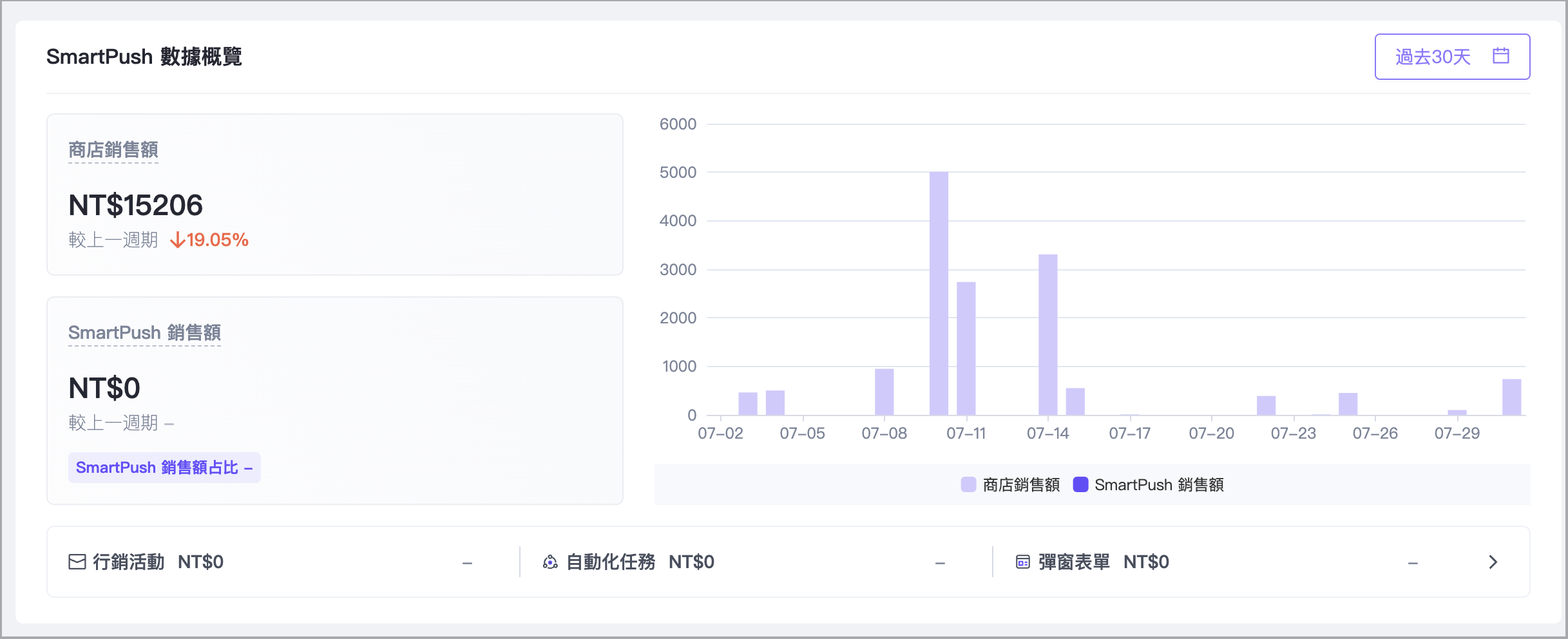This screenshot has height=639, width=1568.
Task: Toggle 商店銷售額 legend swatch in chart
Action: click(x=968, y=484)
